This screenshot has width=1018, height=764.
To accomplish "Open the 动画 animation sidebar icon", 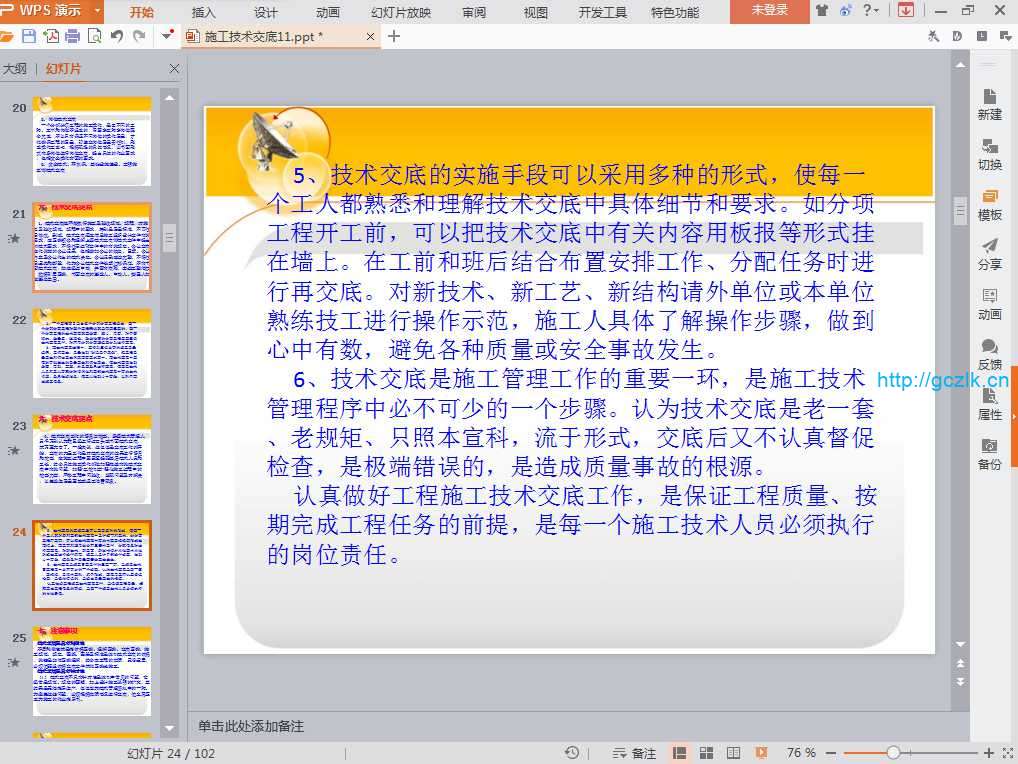I will click(989, 304).
